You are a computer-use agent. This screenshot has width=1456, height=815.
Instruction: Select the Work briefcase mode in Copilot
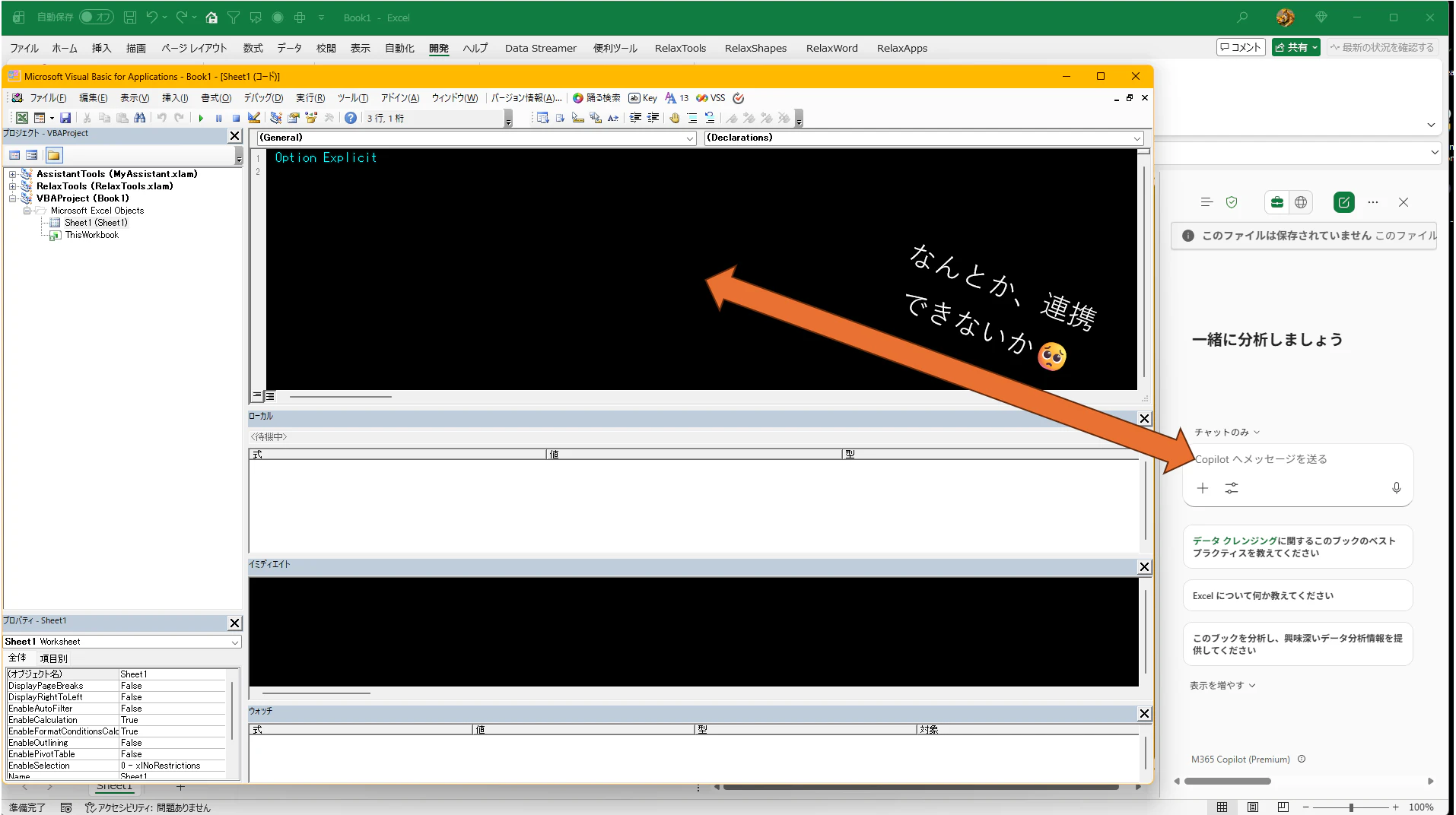[x=1277, y=202]
